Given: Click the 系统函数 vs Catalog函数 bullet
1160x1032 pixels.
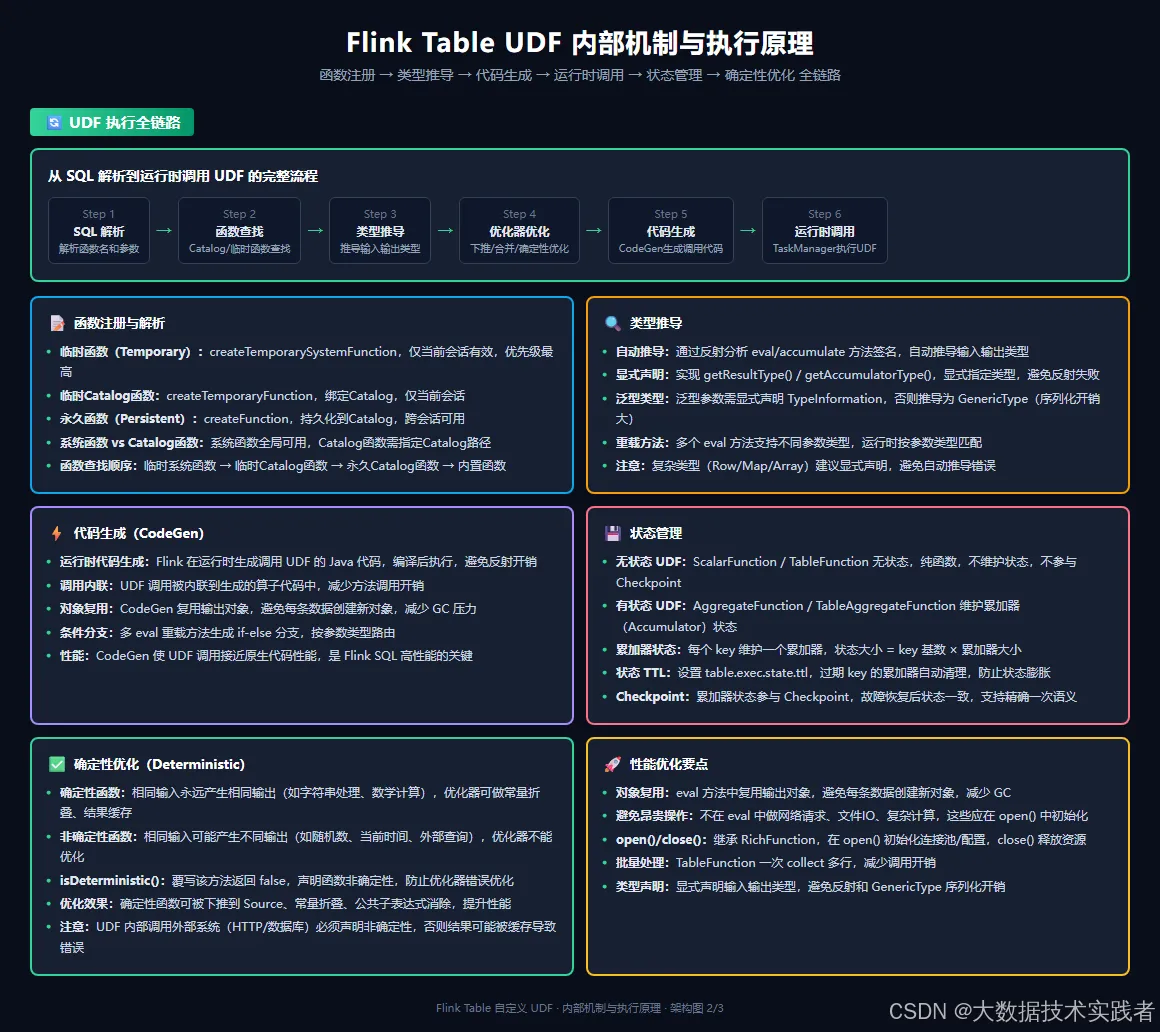Looking at the screenshot, I should 275,442.
